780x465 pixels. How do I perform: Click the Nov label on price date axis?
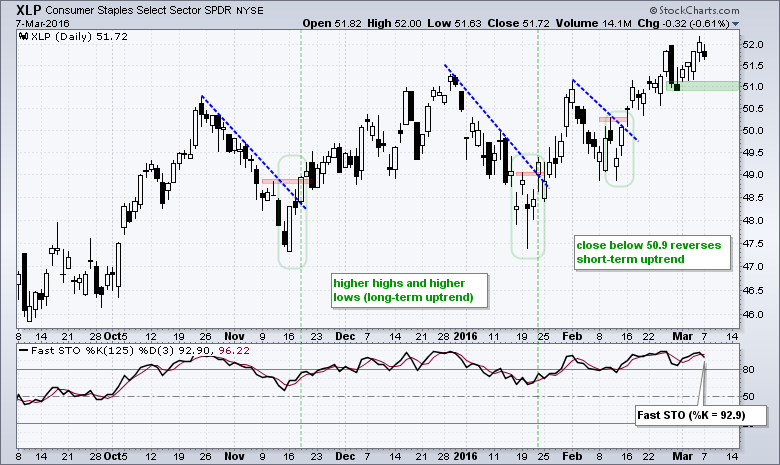click(234, 337)
